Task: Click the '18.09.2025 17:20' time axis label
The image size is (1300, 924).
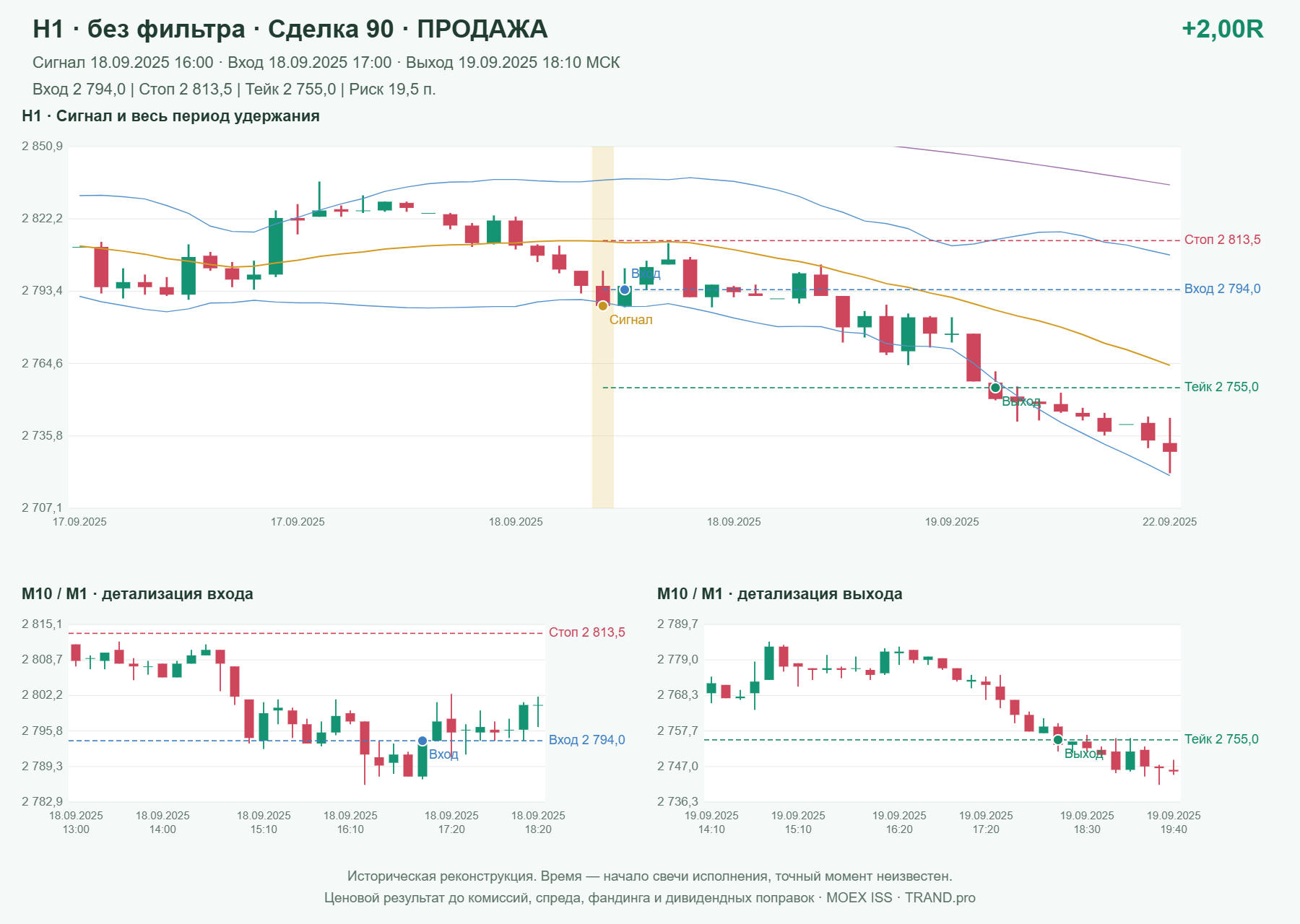Action: [x=451, y=822]
